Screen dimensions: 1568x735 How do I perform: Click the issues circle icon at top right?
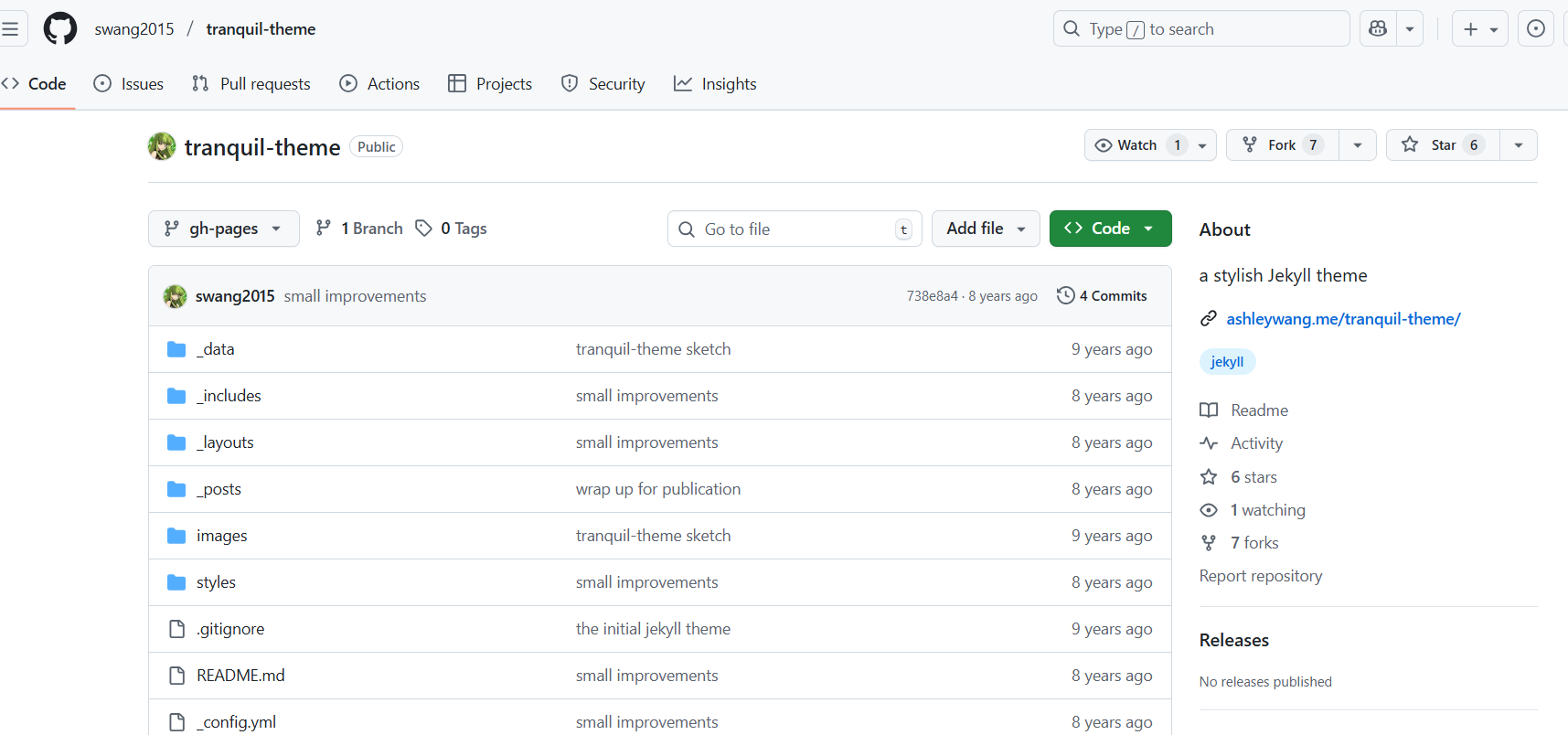[x=1536, y=28]
